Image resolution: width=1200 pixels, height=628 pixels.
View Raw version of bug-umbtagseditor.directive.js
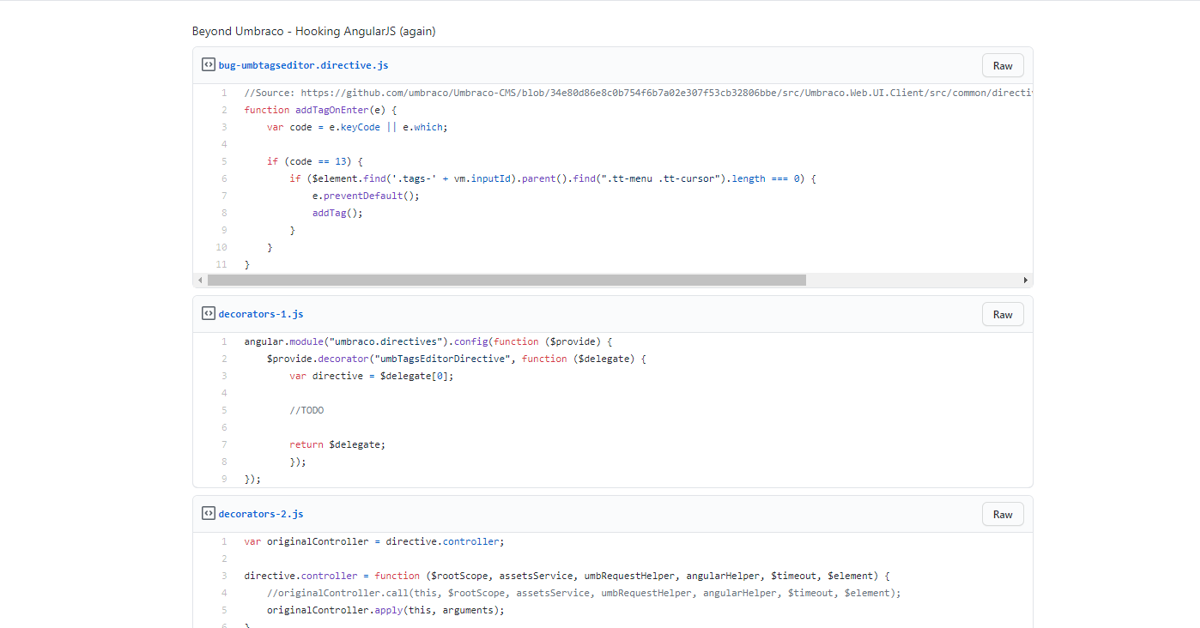point(1002,64)
